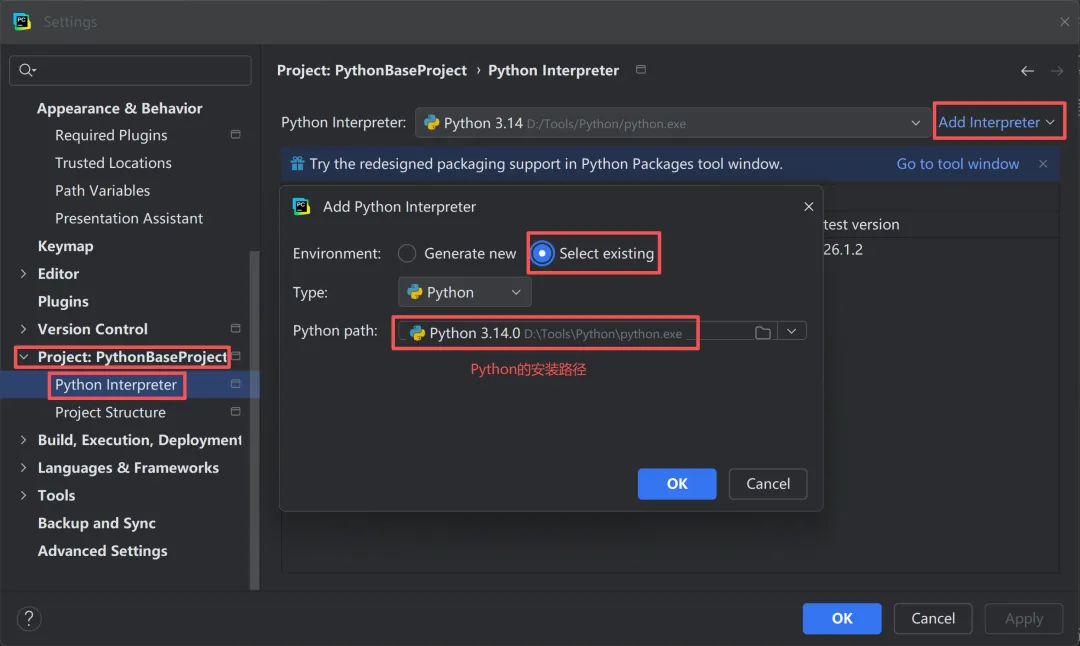Open Project Structure settings
The width and height of the screenshot is (1080, 646).
(x=110, y=412)
